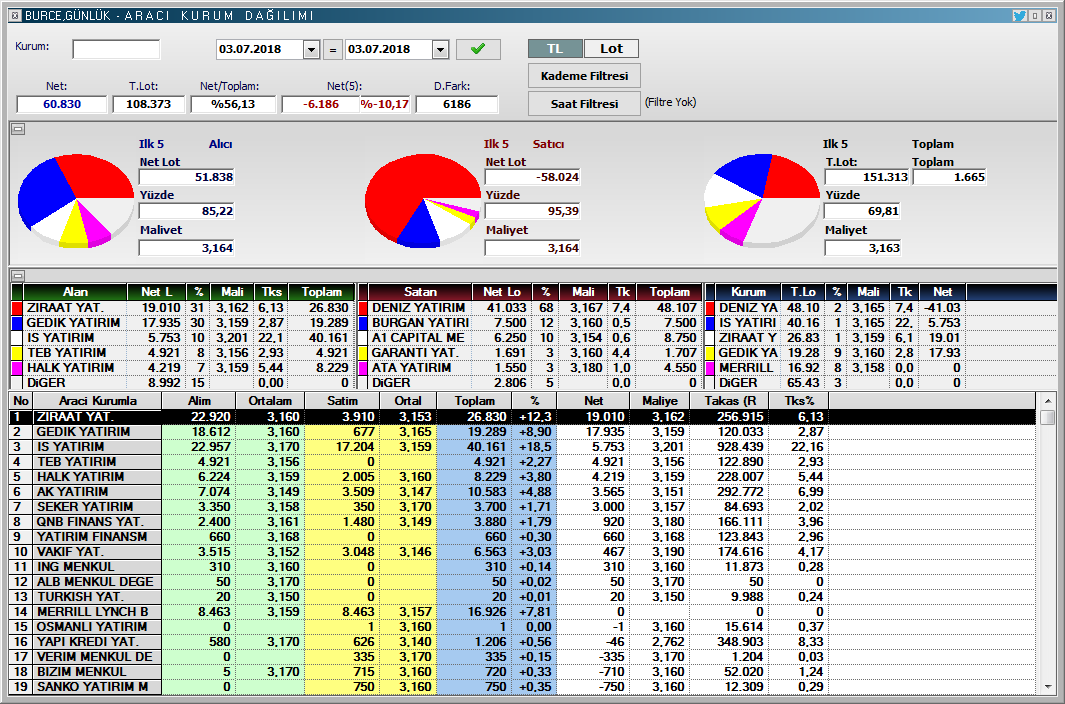Select the YATIRIM FINANSM row

coord(522,536)
